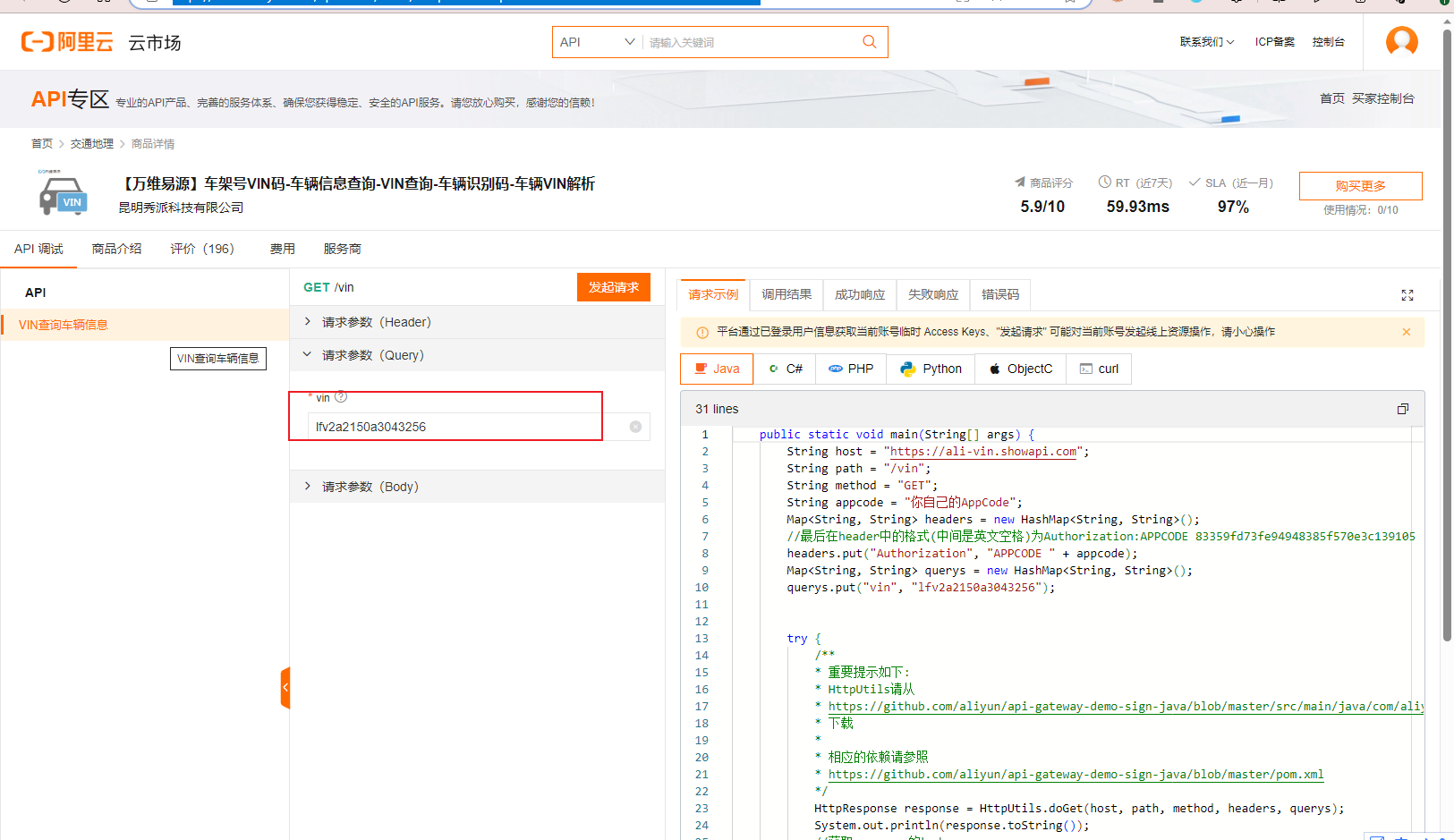Open the HttpUtils github link

point(1125,707)
